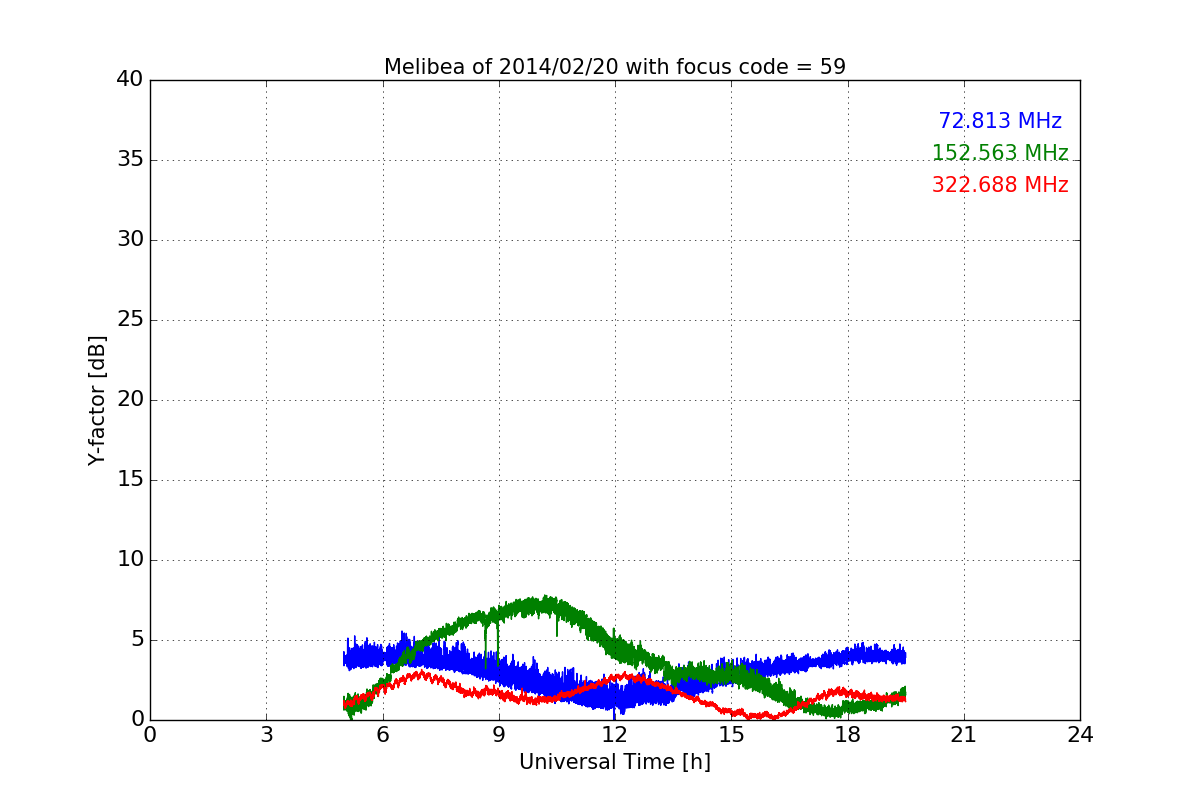The height and width of the screenshot is (800, 1200).
Task: Click the Universal Time [h] axis label
Action: [x=615, y=762]
